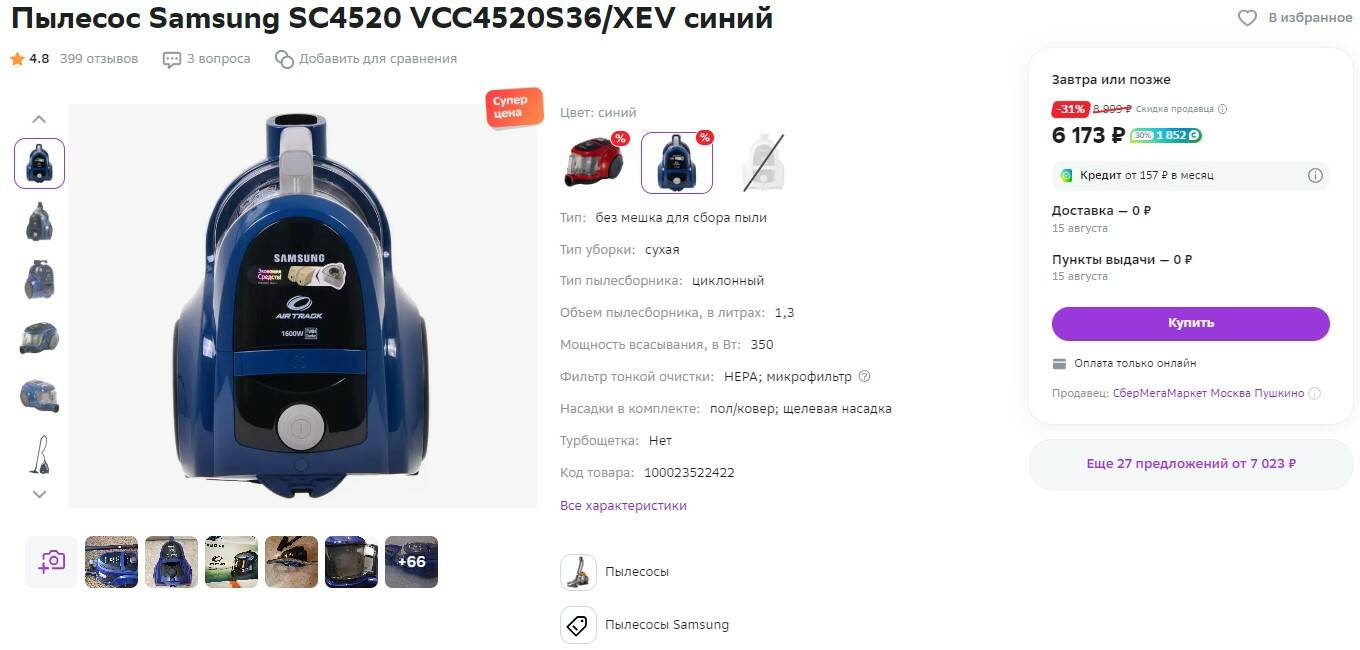
Task: Click help icon beside HEPA микрофильтр
Action: [x=865, y=377]
